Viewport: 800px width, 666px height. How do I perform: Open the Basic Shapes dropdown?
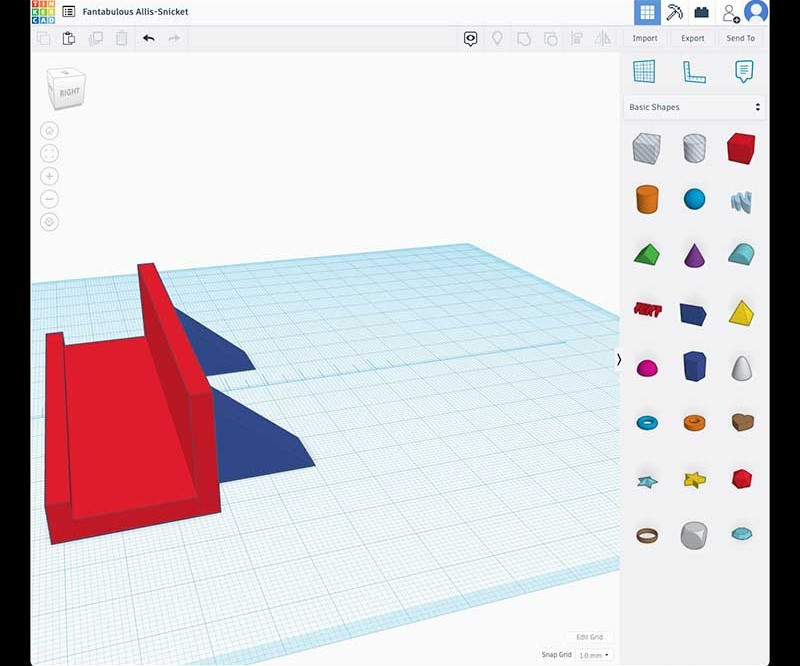694,107
